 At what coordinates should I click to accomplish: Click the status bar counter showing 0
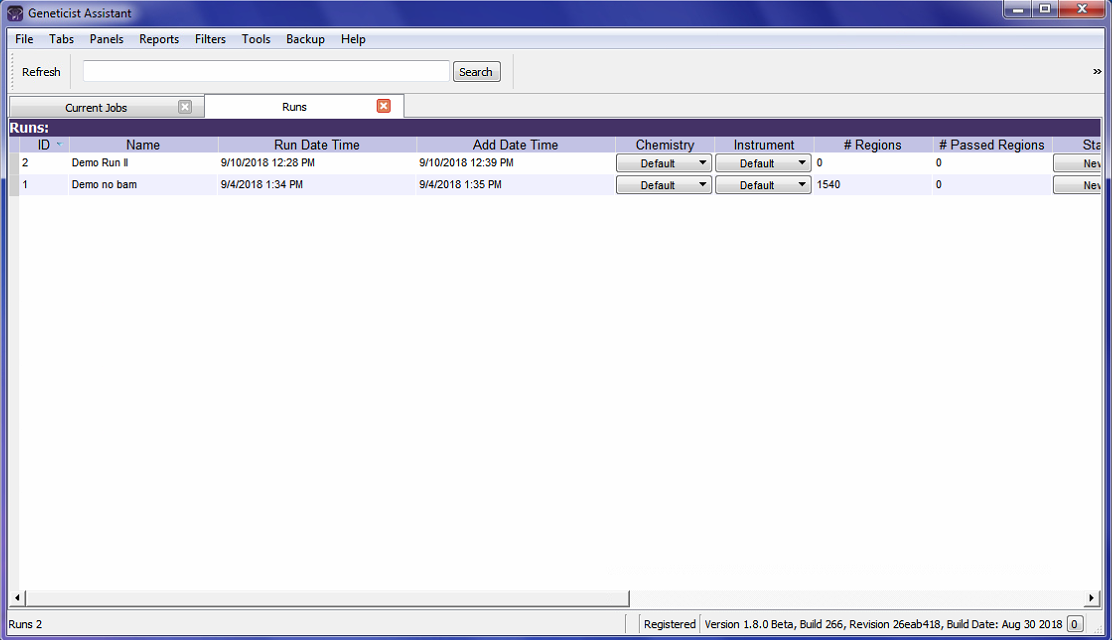[x=1074, y=624]
